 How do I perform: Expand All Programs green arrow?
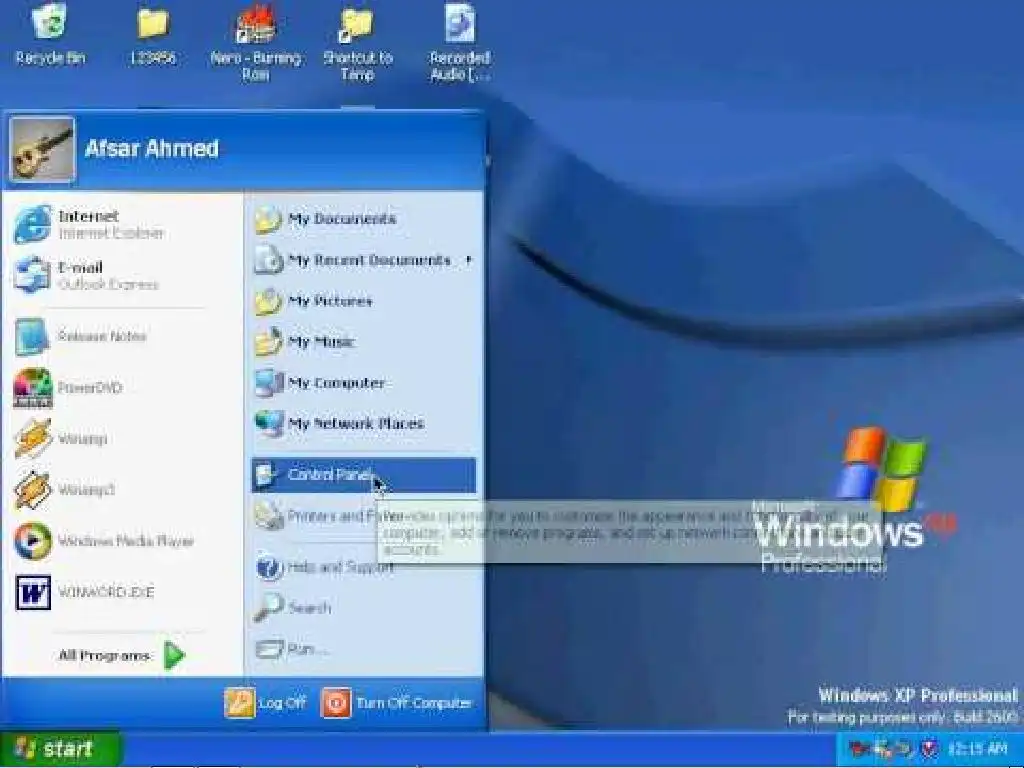174,655
